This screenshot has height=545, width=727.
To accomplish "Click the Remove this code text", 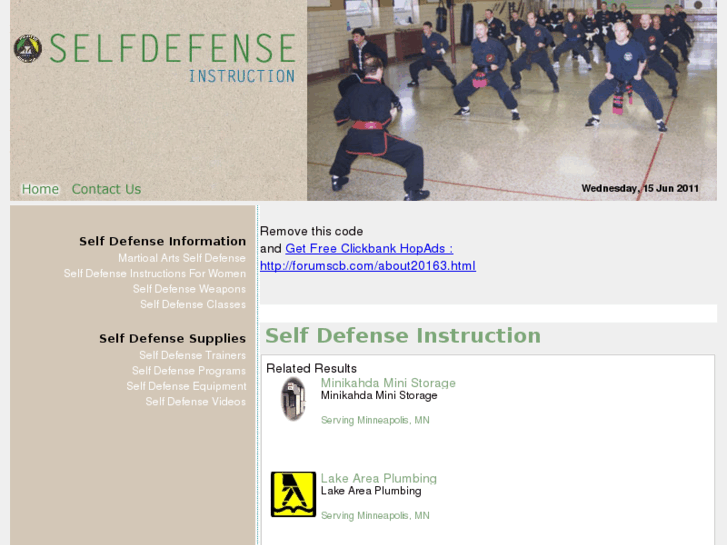I will point(312,231).
